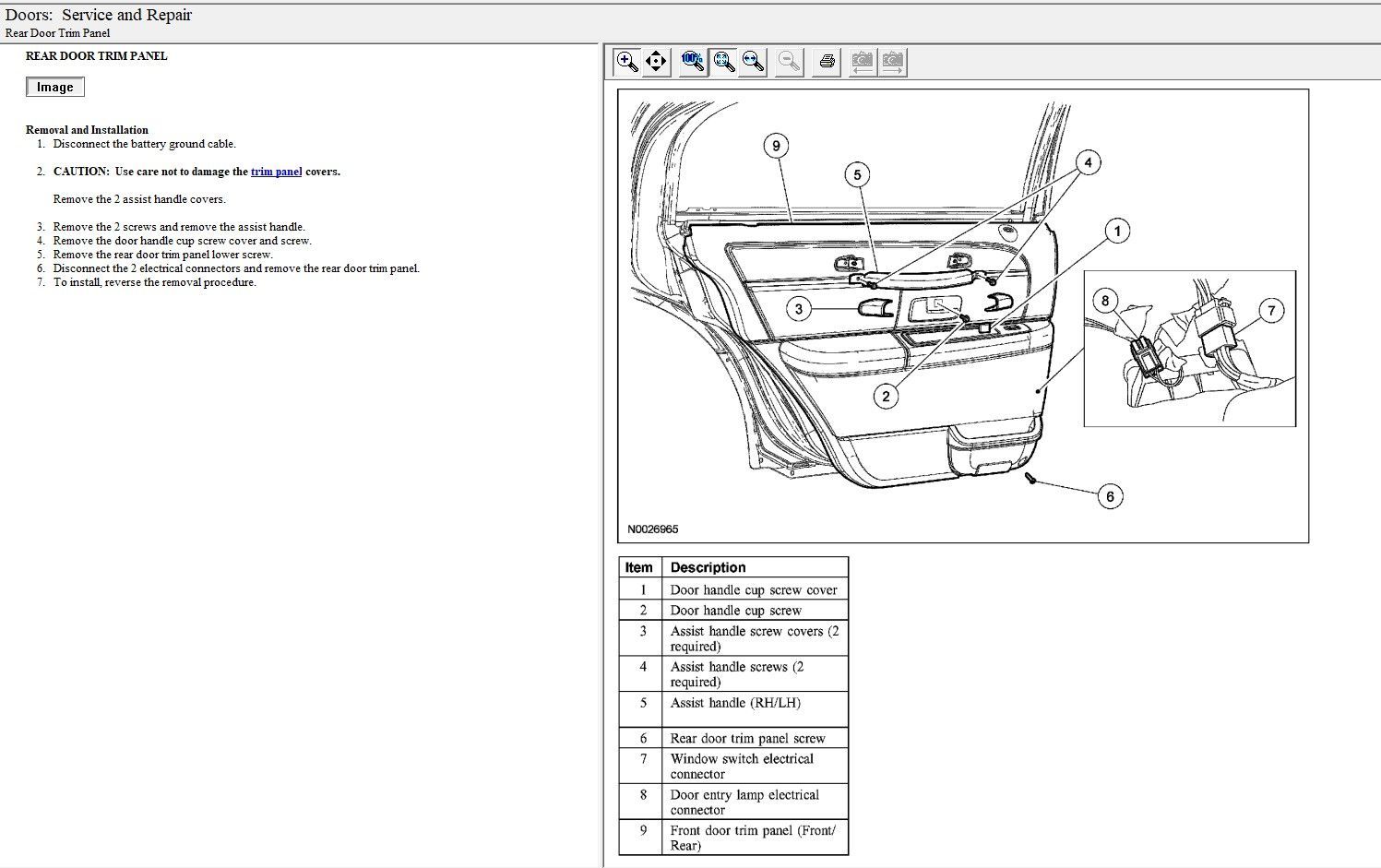Viewport: 1381px width, 868px height.
Task: Select the zoom in magnifier tool
Action: click(627, 62)
